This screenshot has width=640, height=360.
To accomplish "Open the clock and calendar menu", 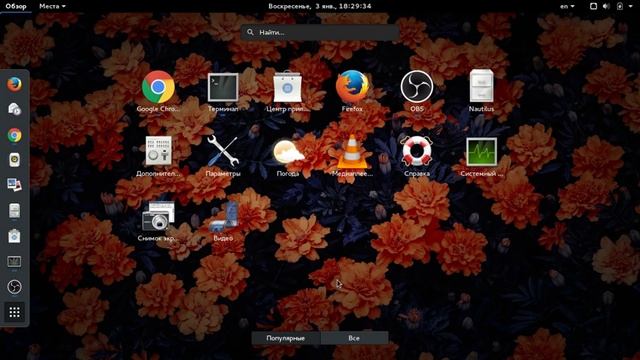I will 320,6.
